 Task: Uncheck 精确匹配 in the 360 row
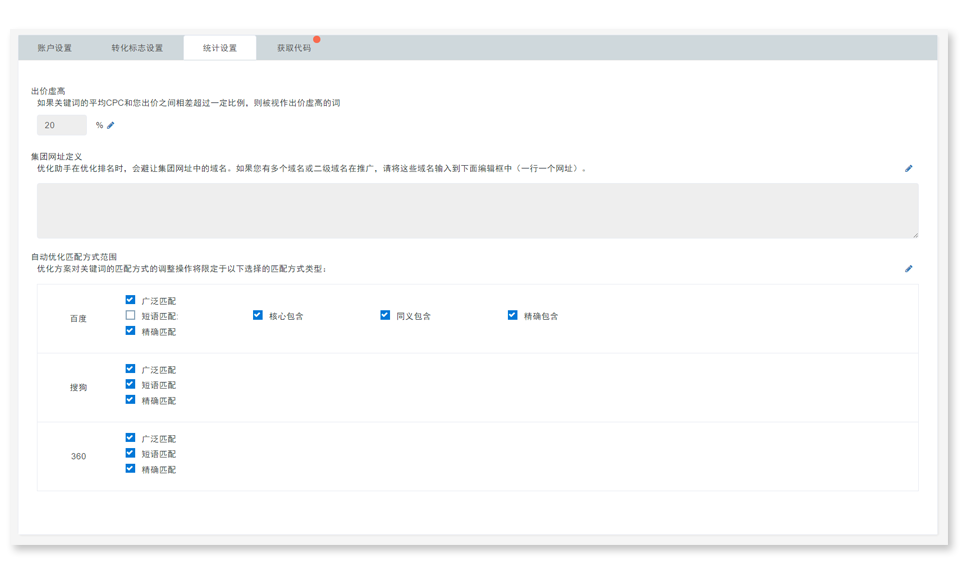[x=131, y=468]
